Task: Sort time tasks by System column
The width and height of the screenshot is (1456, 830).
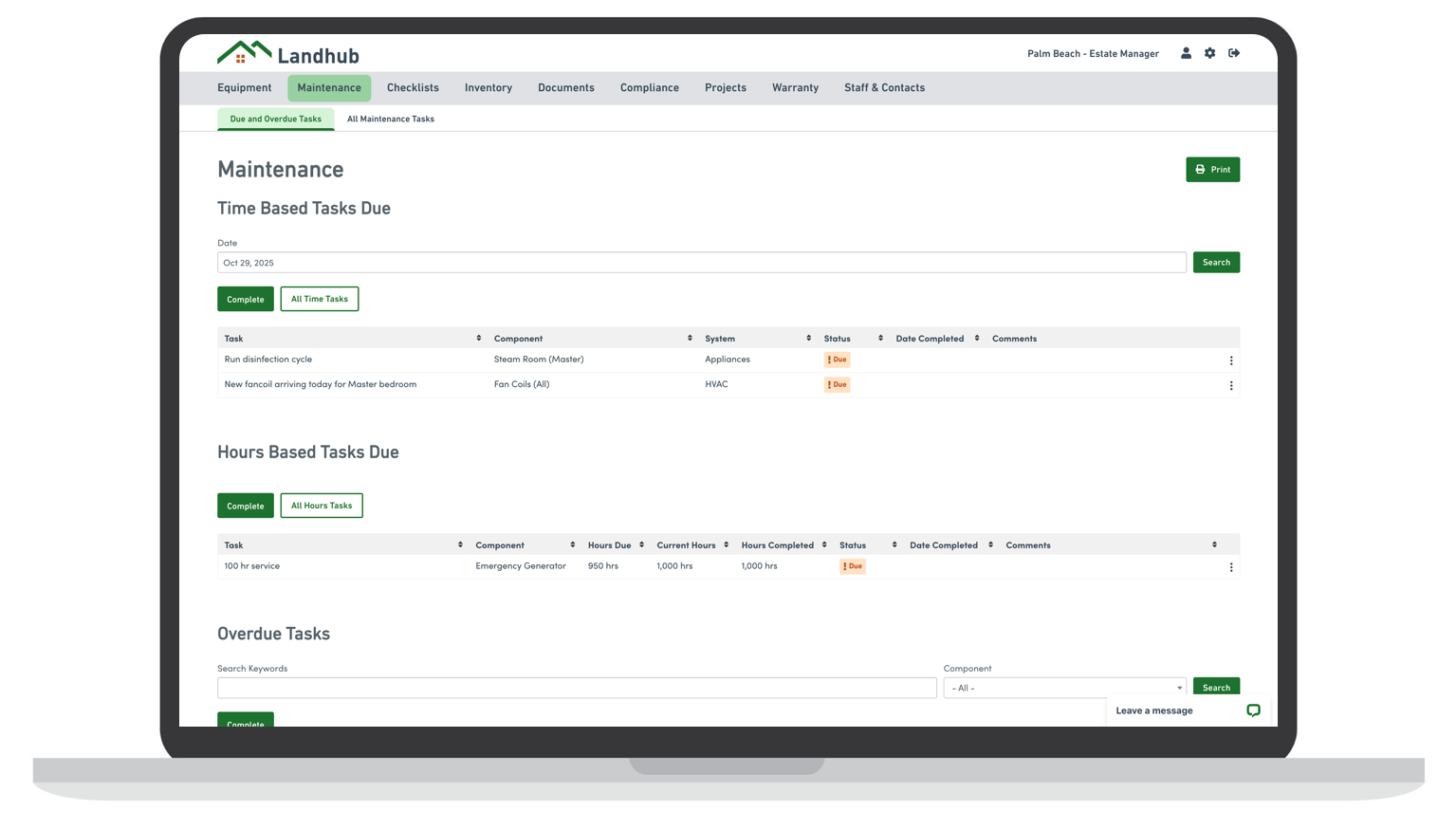Action: coord(808,339)
